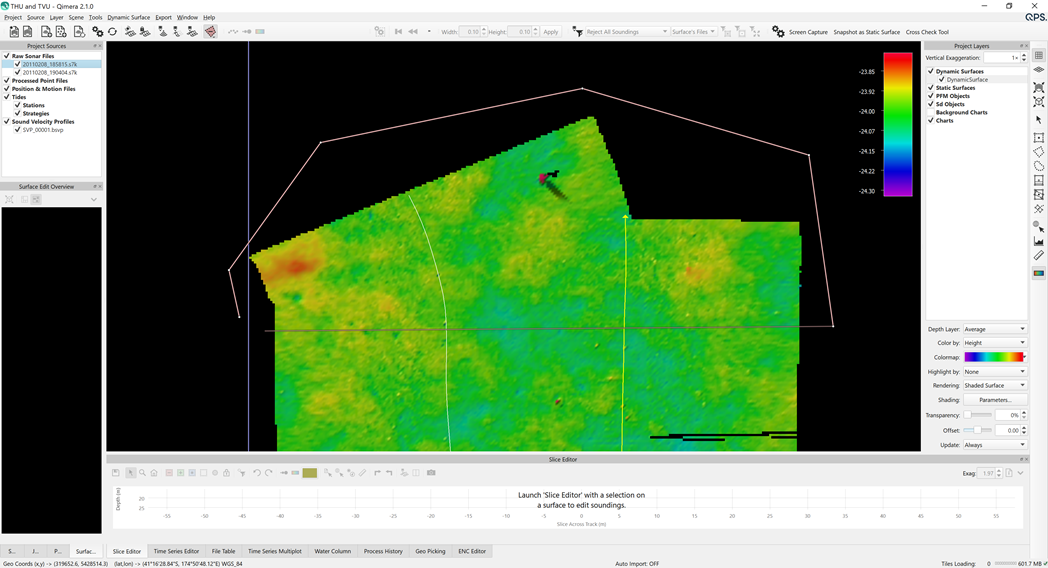
Task: Open the Dynamic Surface menu
Action: [128, 17]
